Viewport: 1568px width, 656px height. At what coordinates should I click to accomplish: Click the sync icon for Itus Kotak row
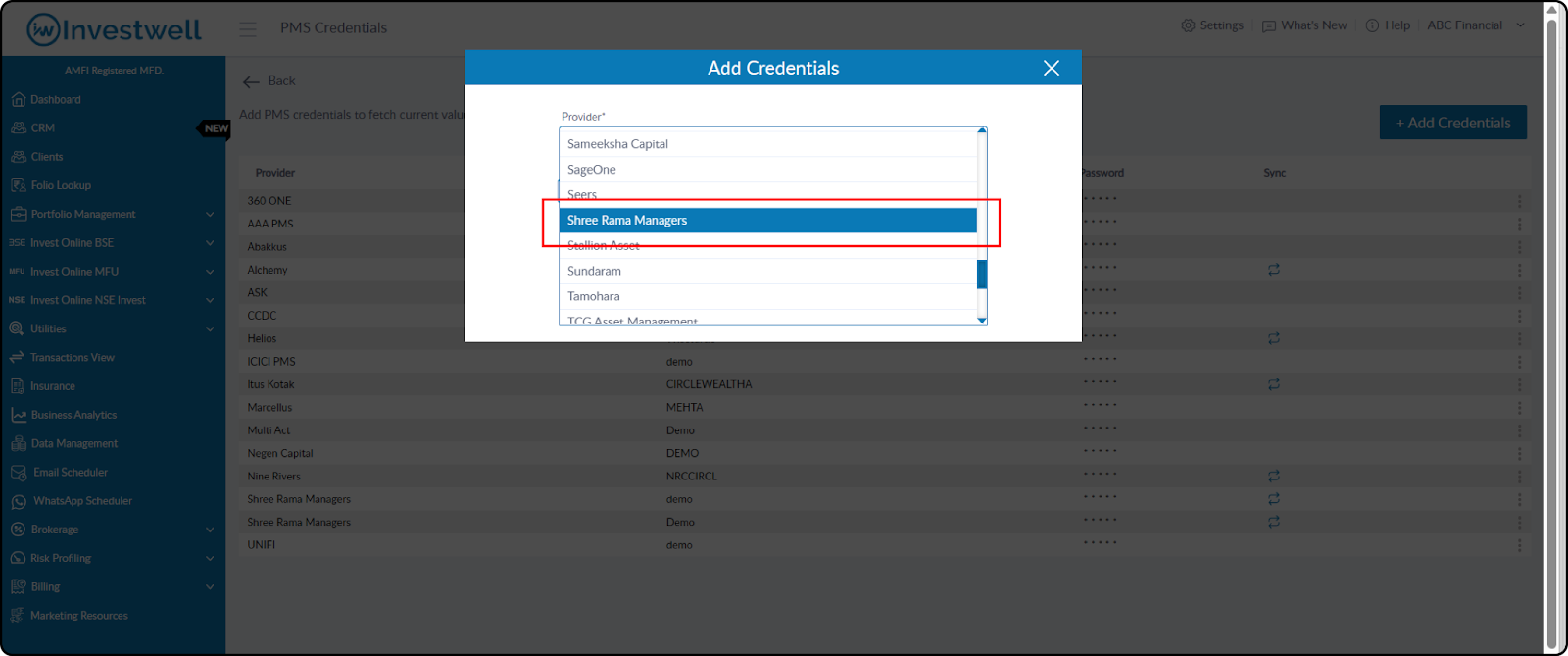coord(1274,384)
